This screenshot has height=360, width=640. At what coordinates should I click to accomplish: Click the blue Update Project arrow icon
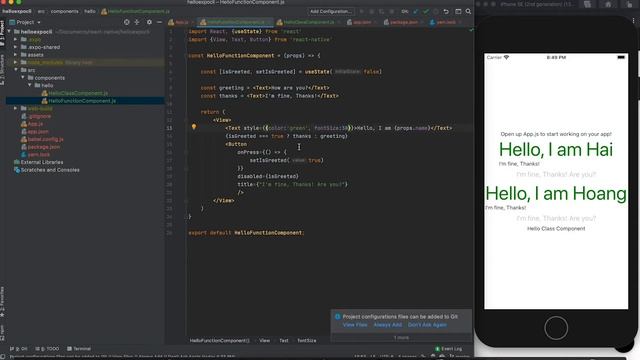(x=416, y=11)
